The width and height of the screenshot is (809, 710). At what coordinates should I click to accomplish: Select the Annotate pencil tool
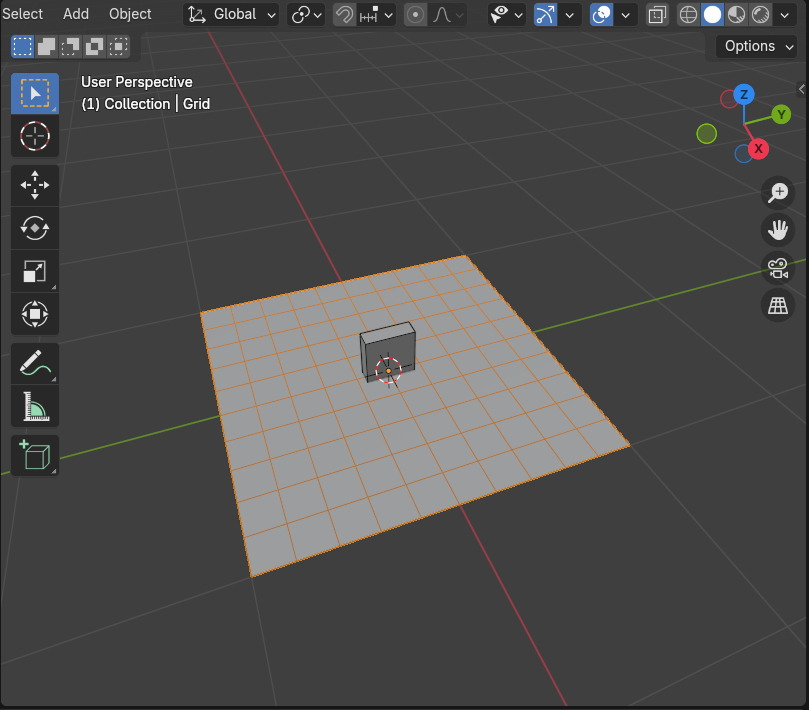(35, 363)
